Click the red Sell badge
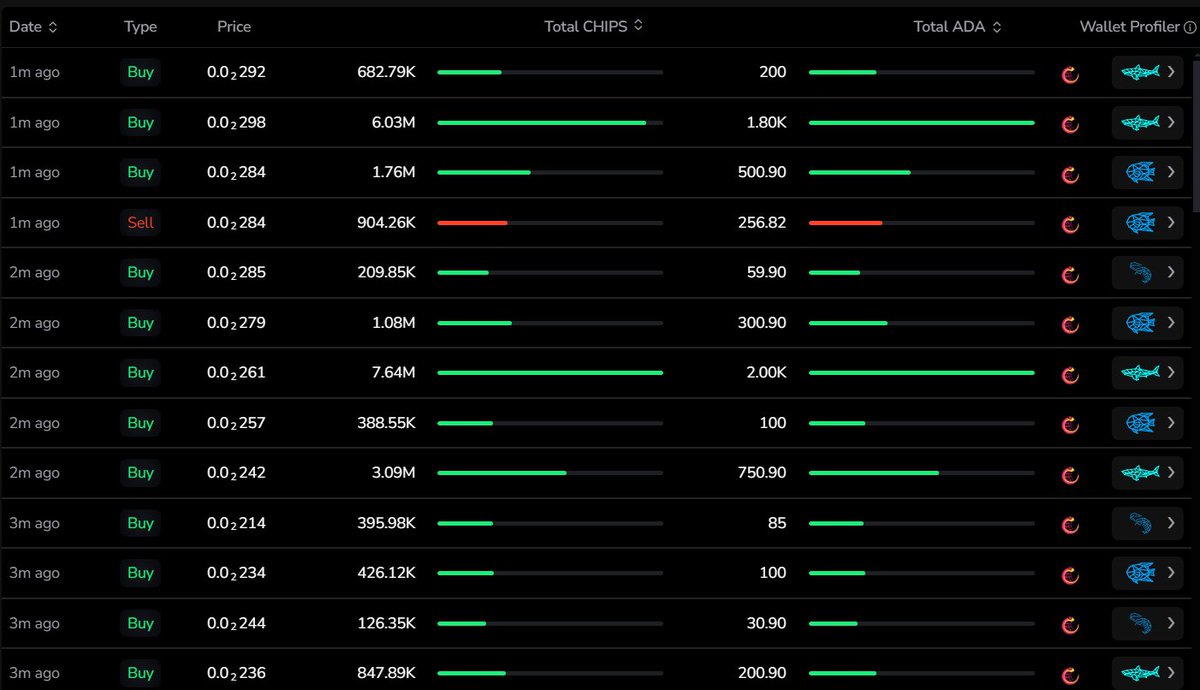 [141, 222]
